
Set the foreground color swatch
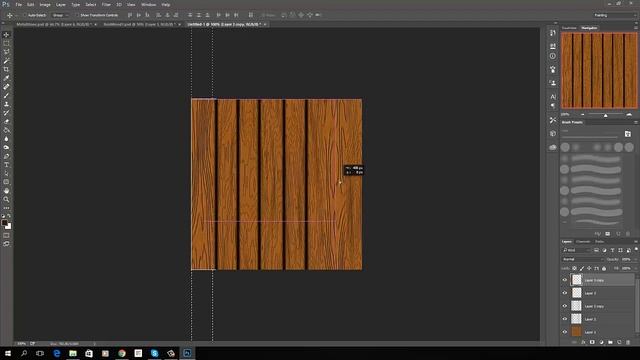4,223
